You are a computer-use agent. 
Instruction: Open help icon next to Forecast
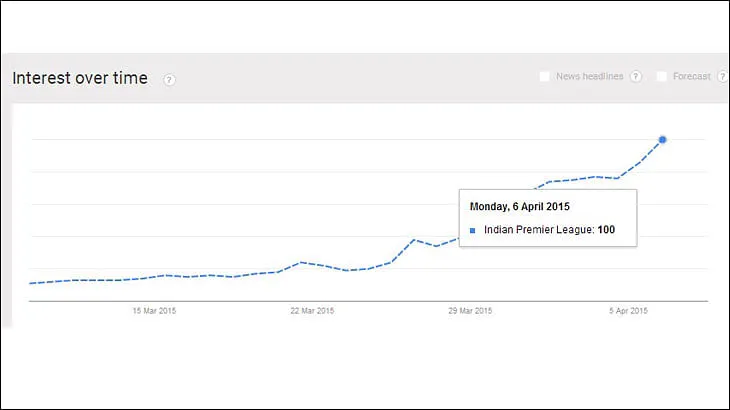coord(723,76)
